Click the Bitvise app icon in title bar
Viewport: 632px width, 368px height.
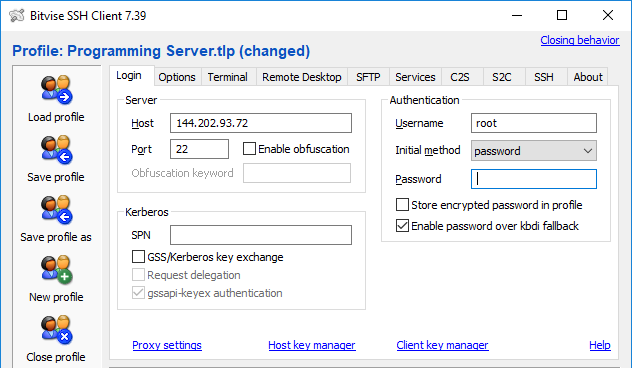pos(17,16)
